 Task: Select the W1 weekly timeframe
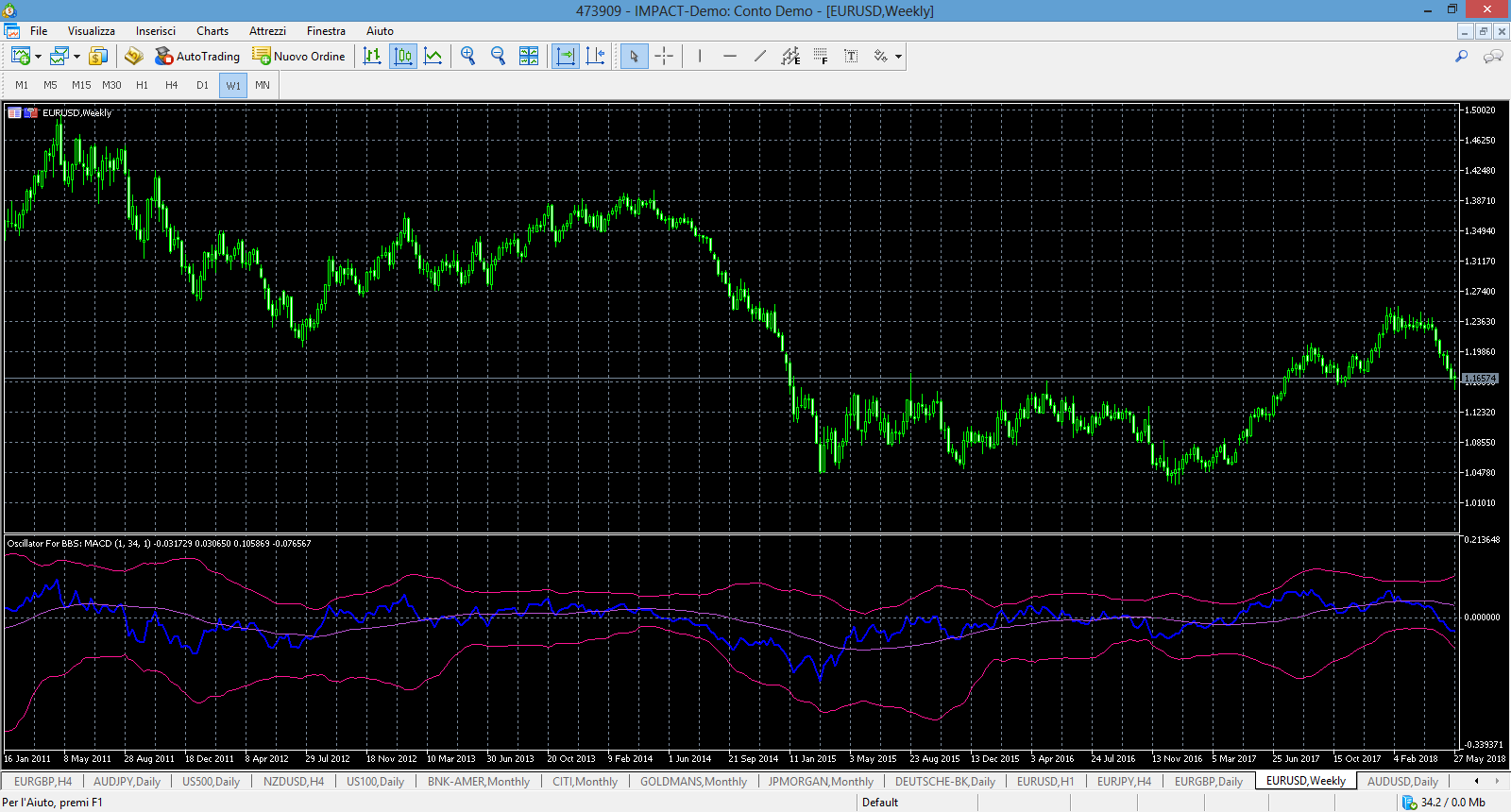[232, 85]
